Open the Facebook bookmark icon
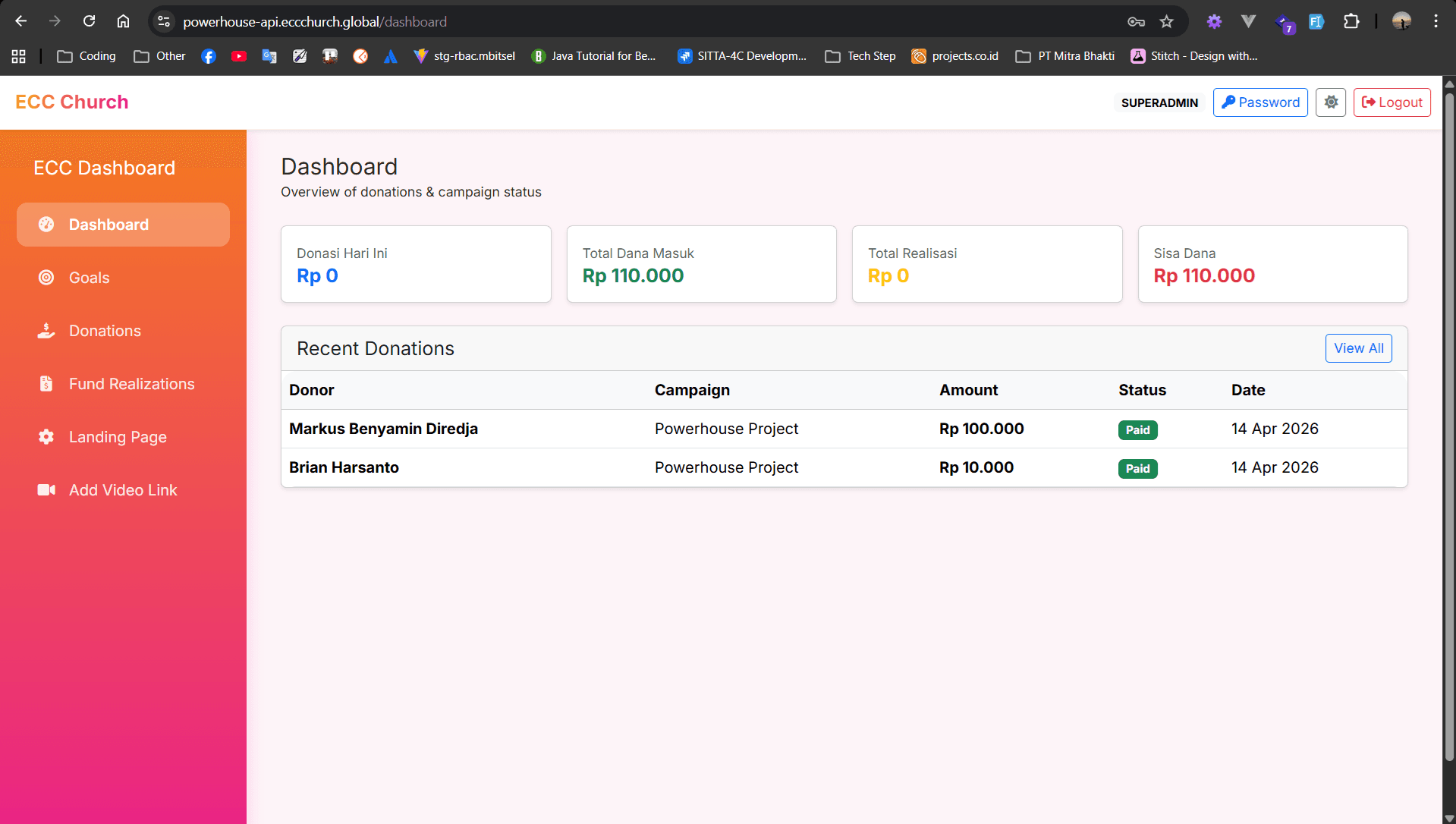Viewport: 1456px width, 824px height. coord(209,56)
